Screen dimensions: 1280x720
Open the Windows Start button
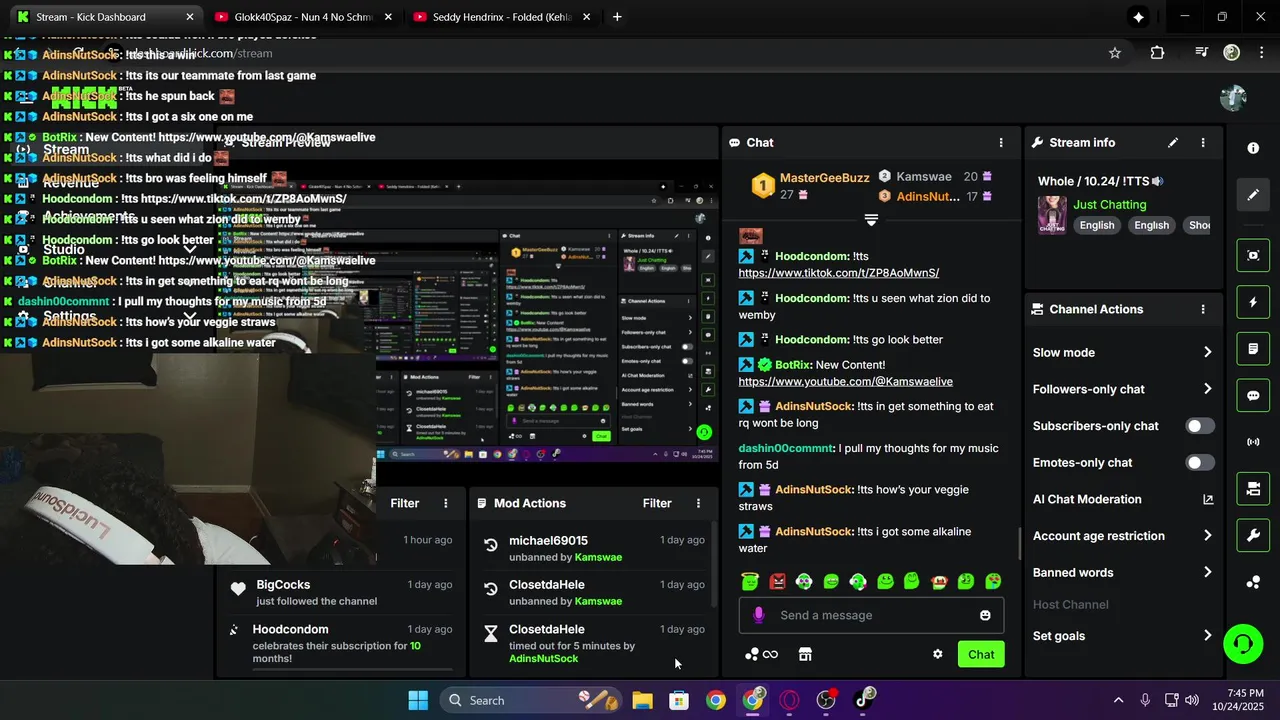[418, 700]
